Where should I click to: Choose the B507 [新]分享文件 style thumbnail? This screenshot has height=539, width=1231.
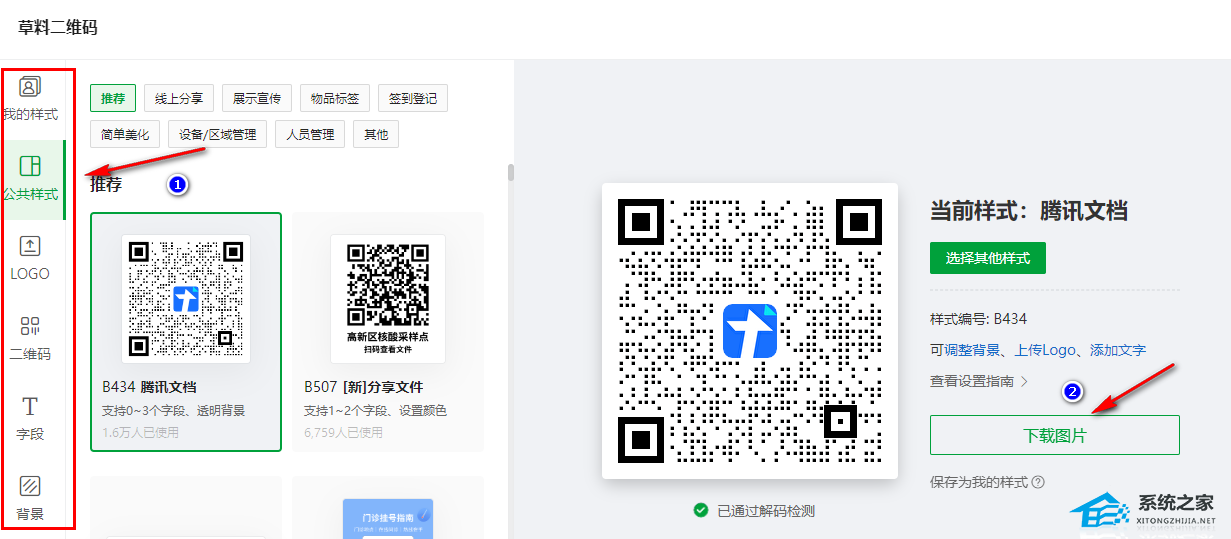point(388,298)
